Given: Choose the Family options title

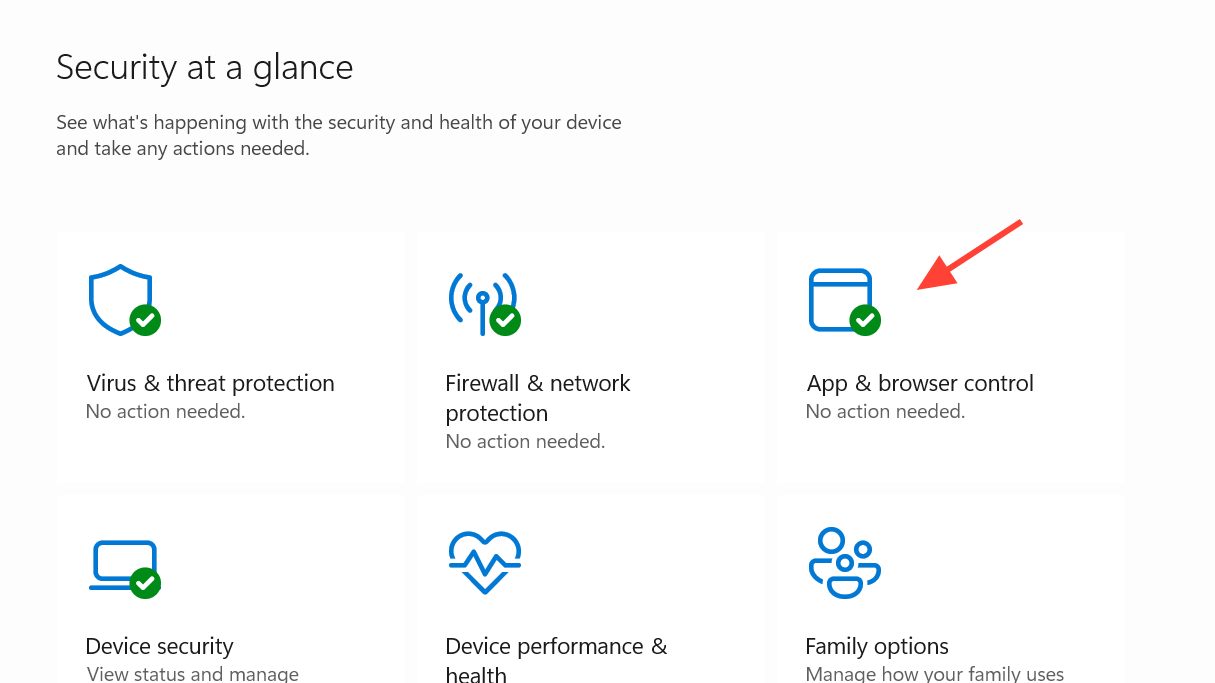Looking at the screenshot, I should coord(877,646).
